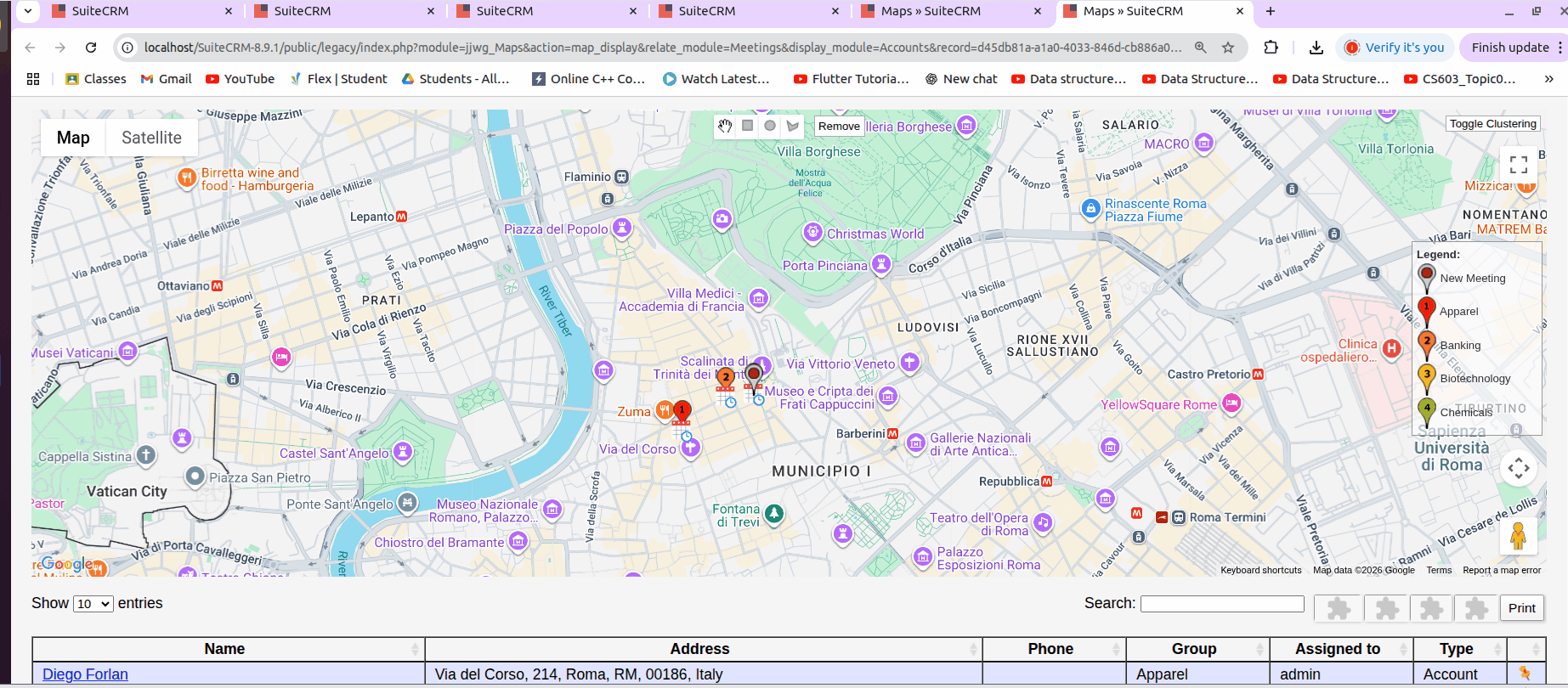The image size is (1568, 688).
Task: Open the Show entries count dropdown
Action: (x=93, y=604)
